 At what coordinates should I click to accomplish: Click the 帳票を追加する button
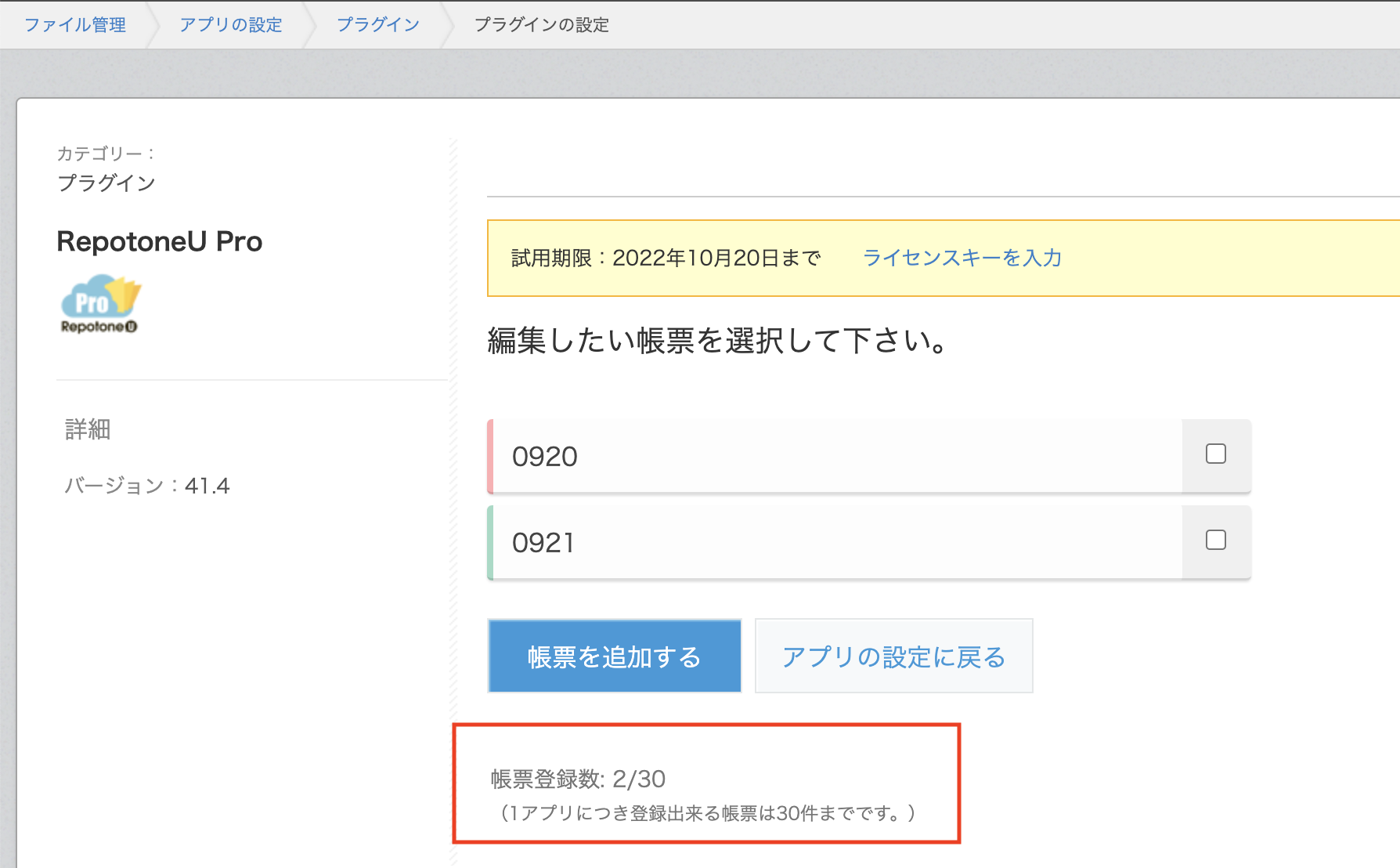pos(614,656)
